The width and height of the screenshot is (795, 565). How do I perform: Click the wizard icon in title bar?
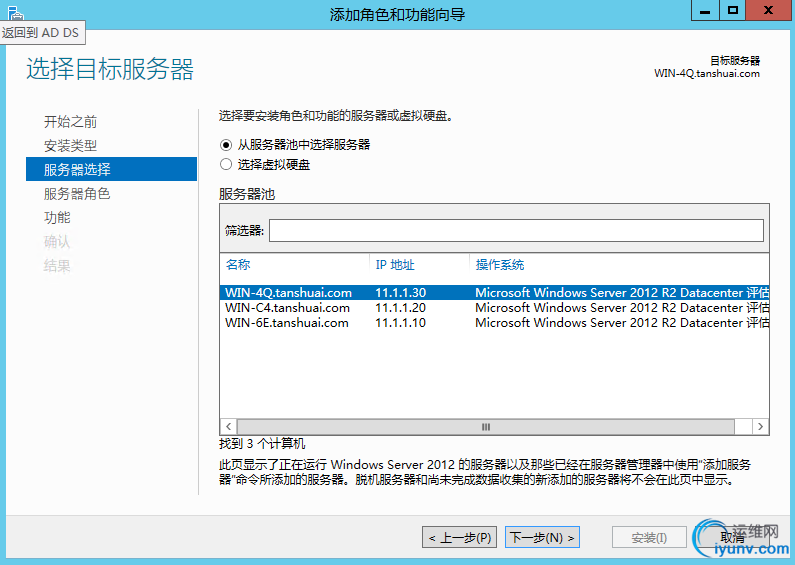pos(15,12)
